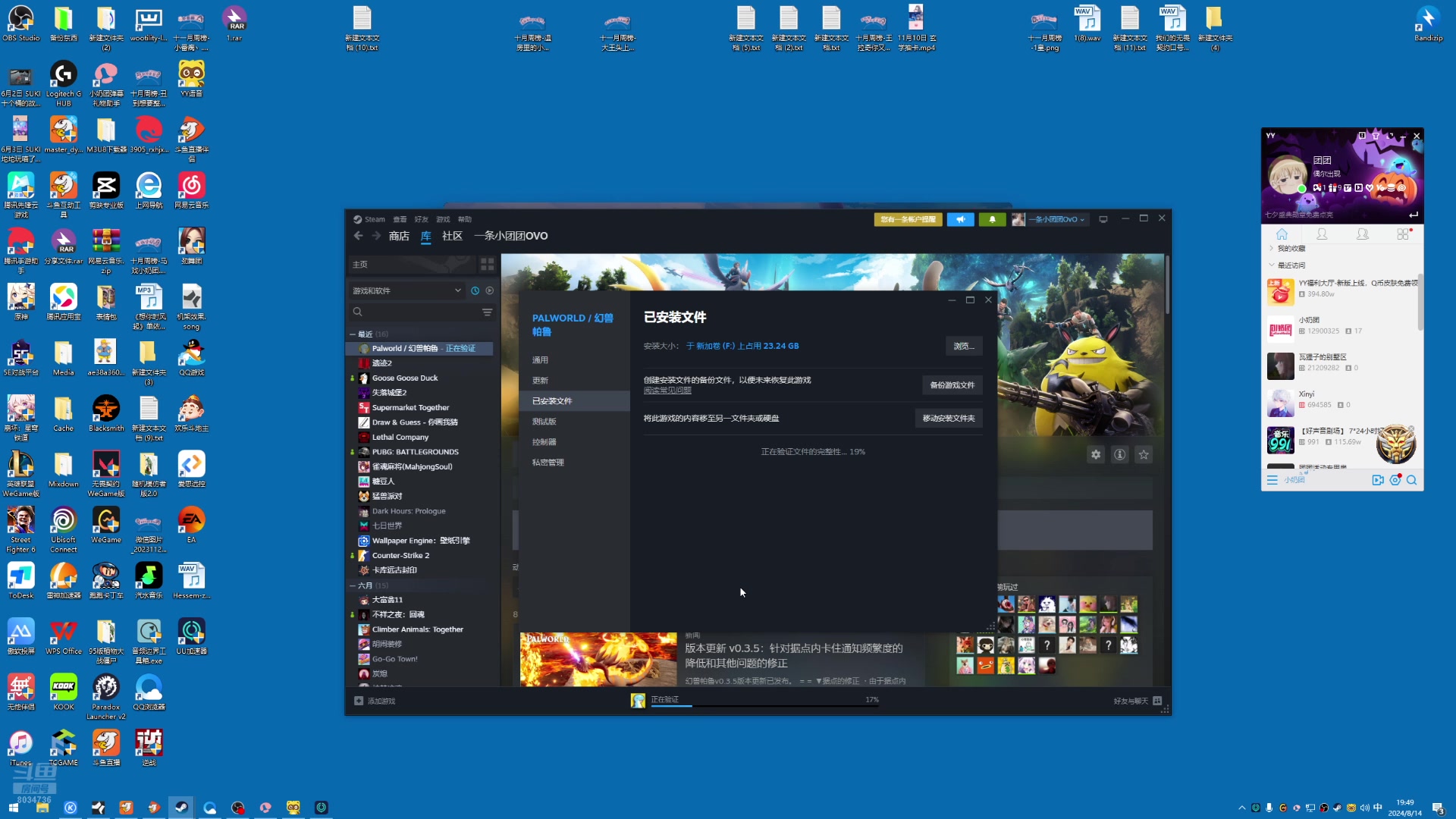The width and height of the screenshot is (1456, 819).
Task: Click the 浏览... button
Action: (964, 346)
